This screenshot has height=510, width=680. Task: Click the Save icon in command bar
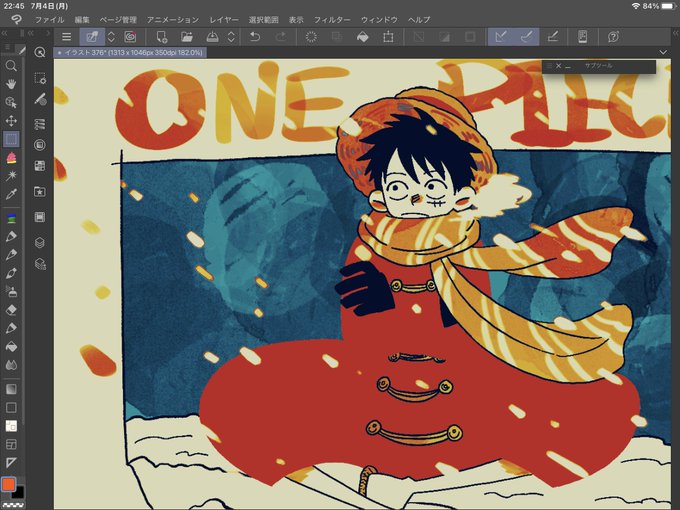pos(212,37)
